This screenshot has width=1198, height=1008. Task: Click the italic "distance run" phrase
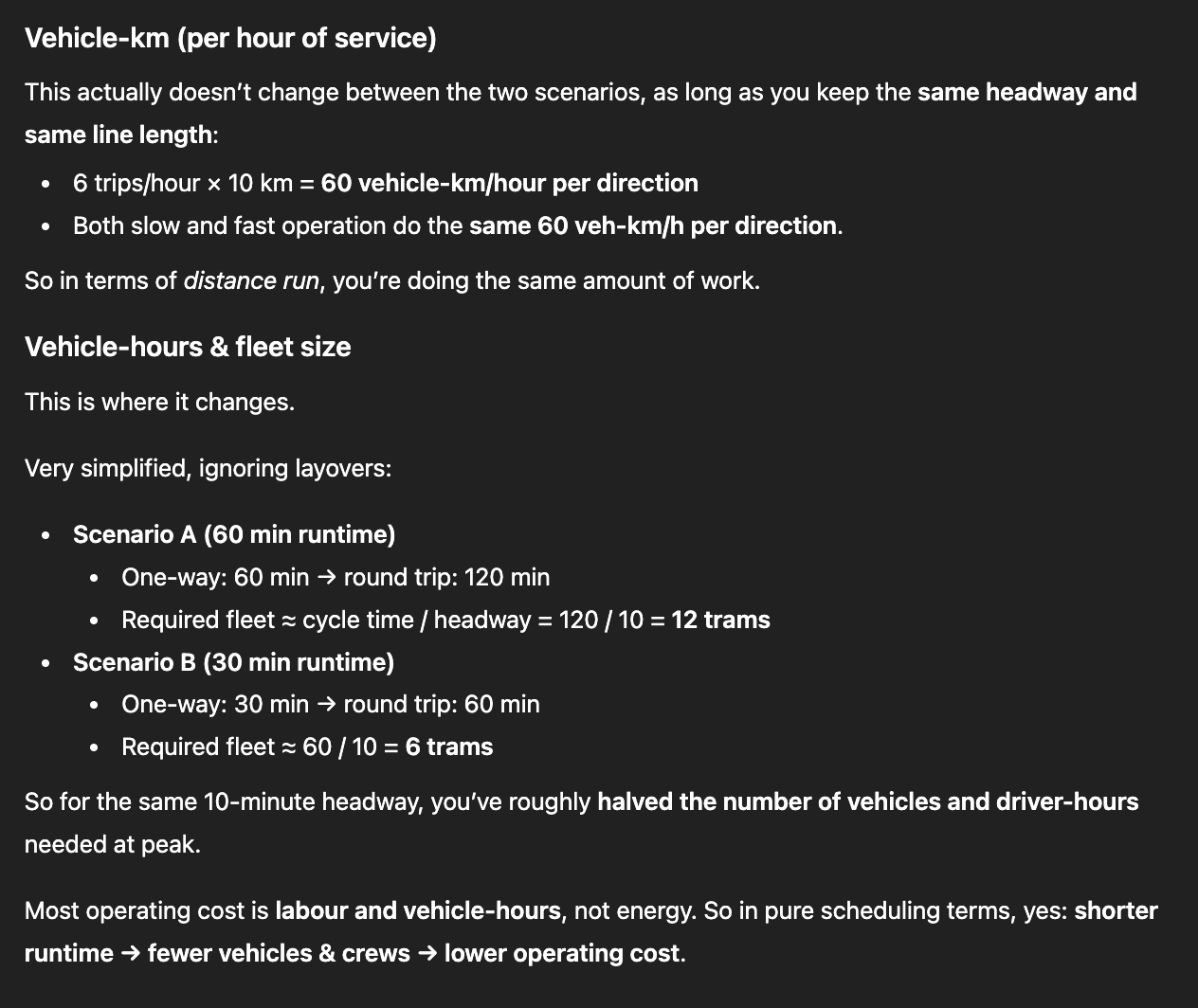[x=251, y=280]
